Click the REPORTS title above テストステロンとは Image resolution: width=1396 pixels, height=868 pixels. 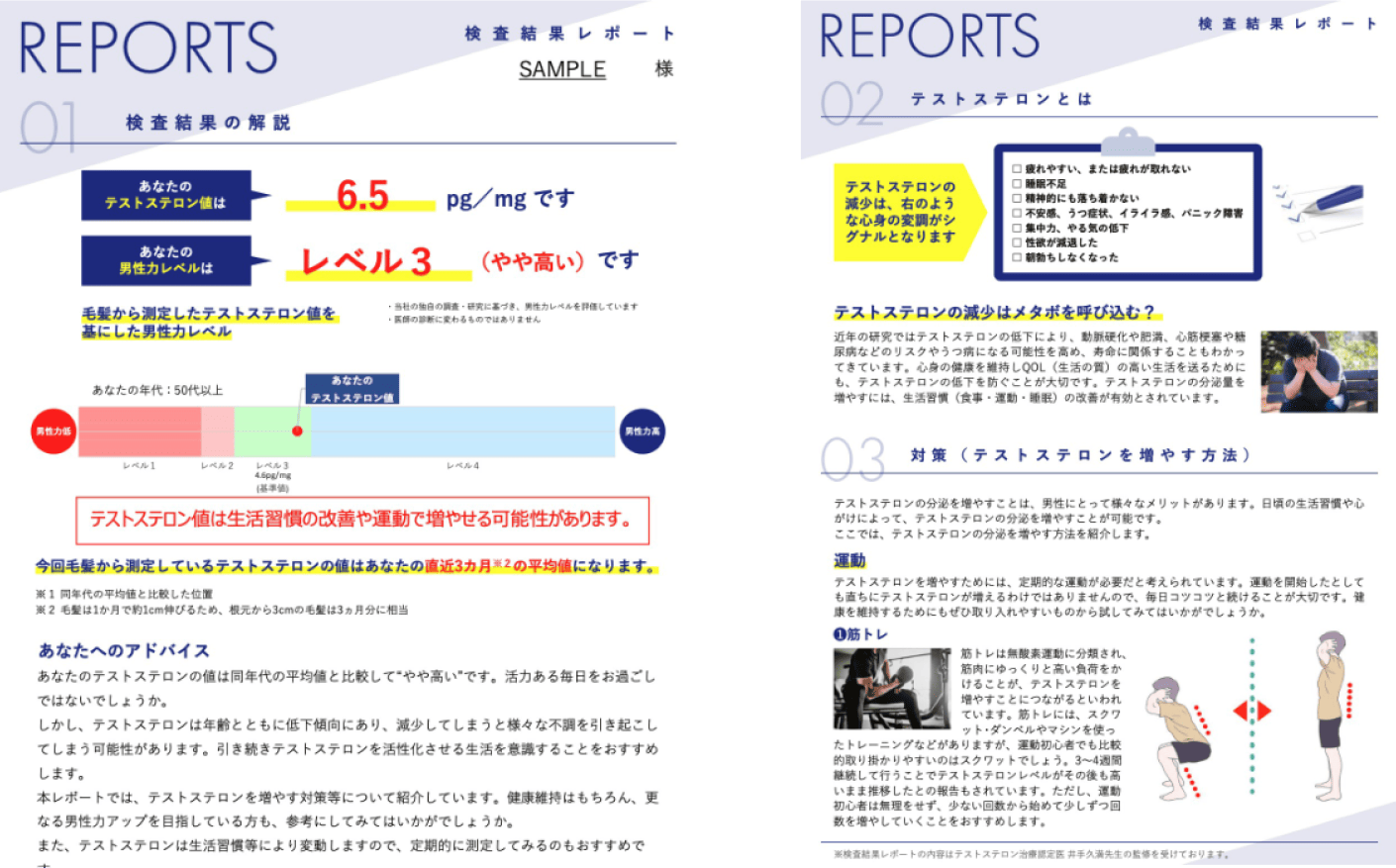[x=930, y=36]
